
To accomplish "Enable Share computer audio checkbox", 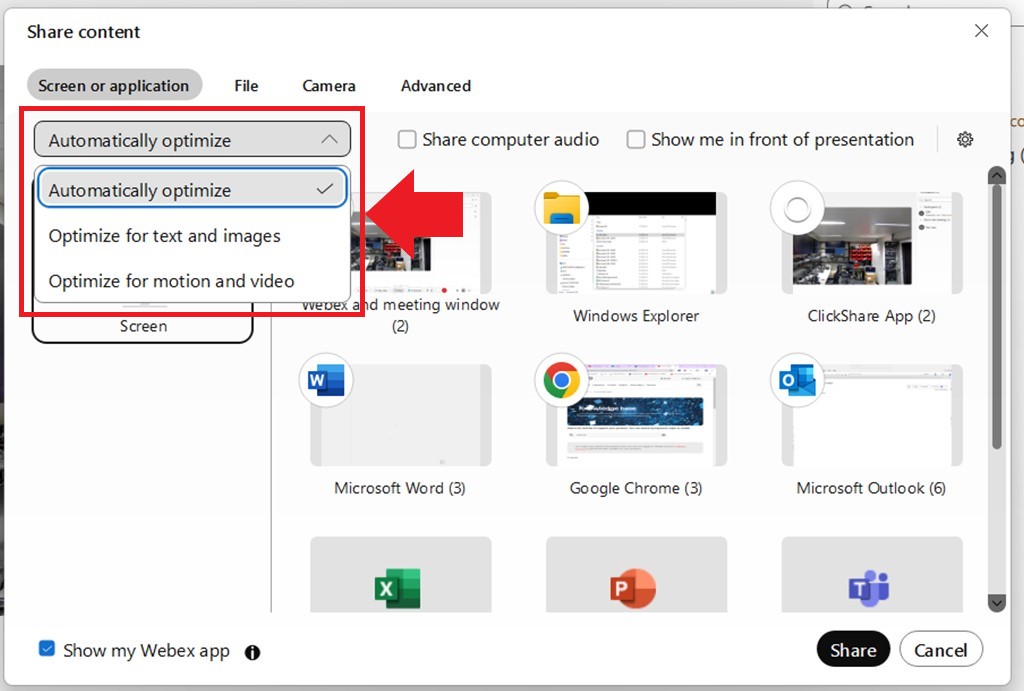I will [x=407, y=140].
